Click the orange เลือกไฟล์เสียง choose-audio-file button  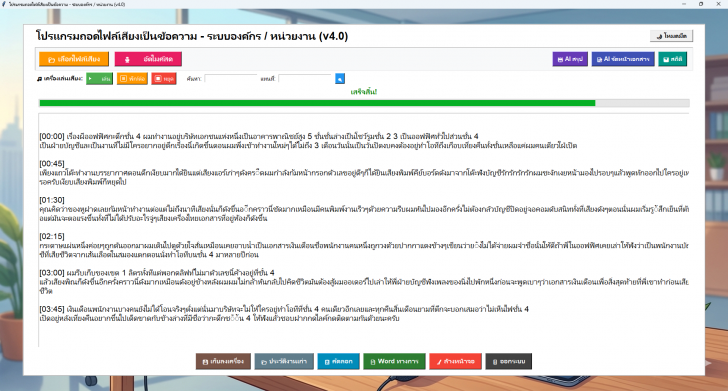(74, 59)
